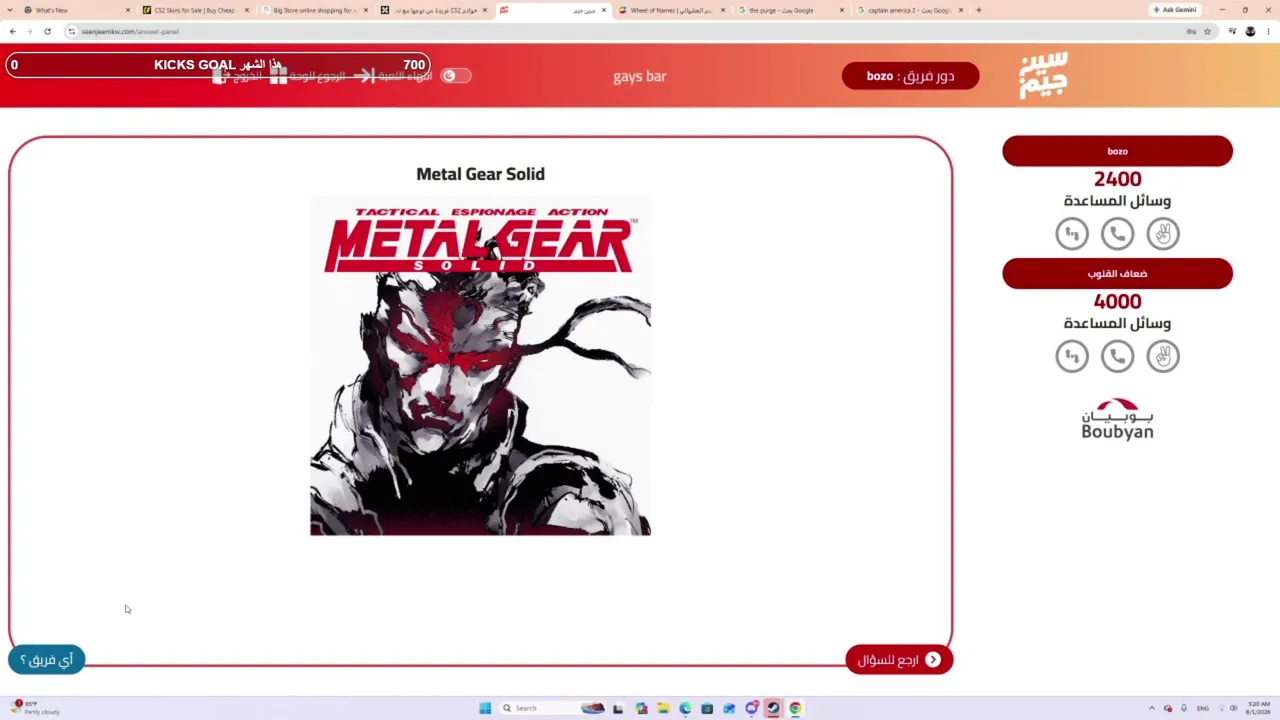The image size is (1280, 720).
Task: Click the ضعاف القلوب score 4000
Action: click(x=1117, y=301)
